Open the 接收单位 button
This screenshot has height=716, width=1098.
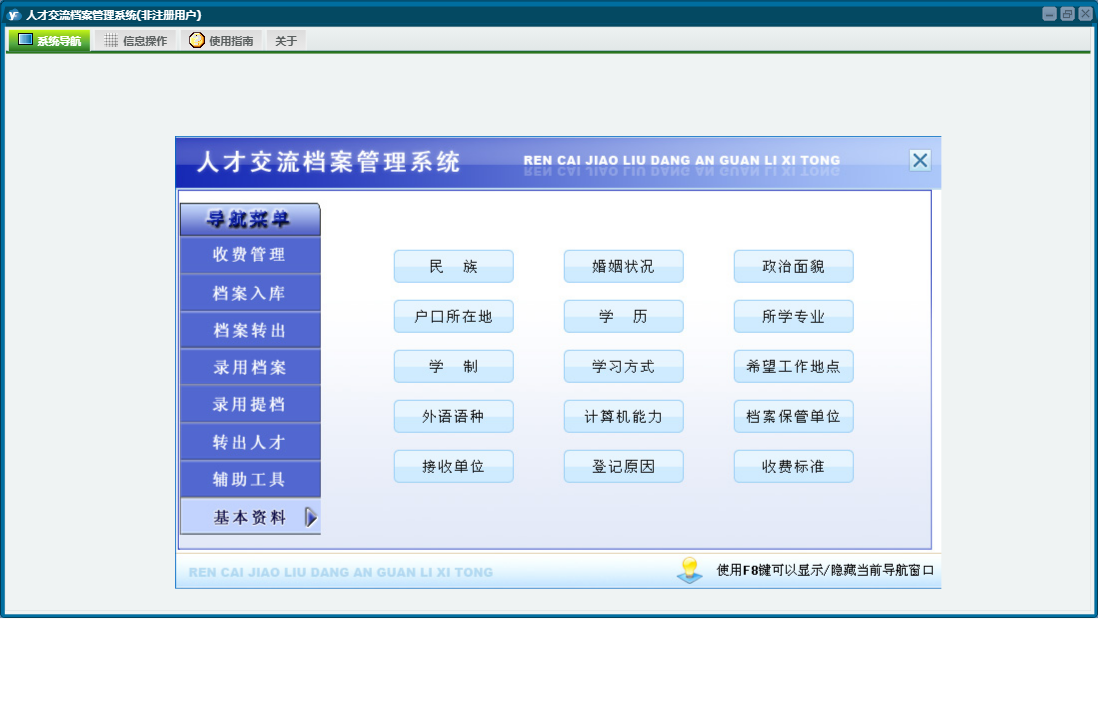[454, 467]
